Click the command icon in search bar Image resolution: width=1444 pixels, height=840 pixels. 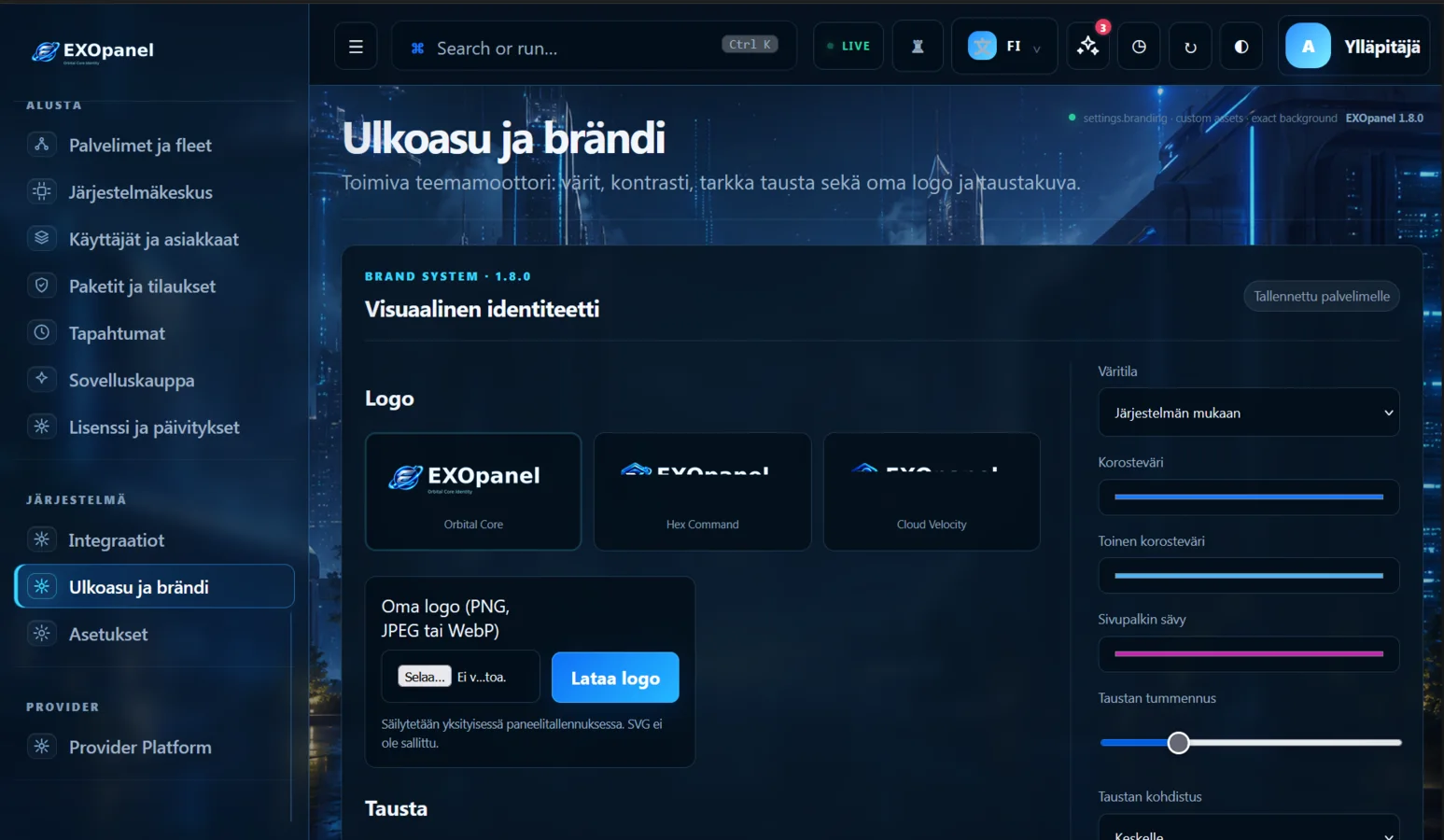(418, 48)
